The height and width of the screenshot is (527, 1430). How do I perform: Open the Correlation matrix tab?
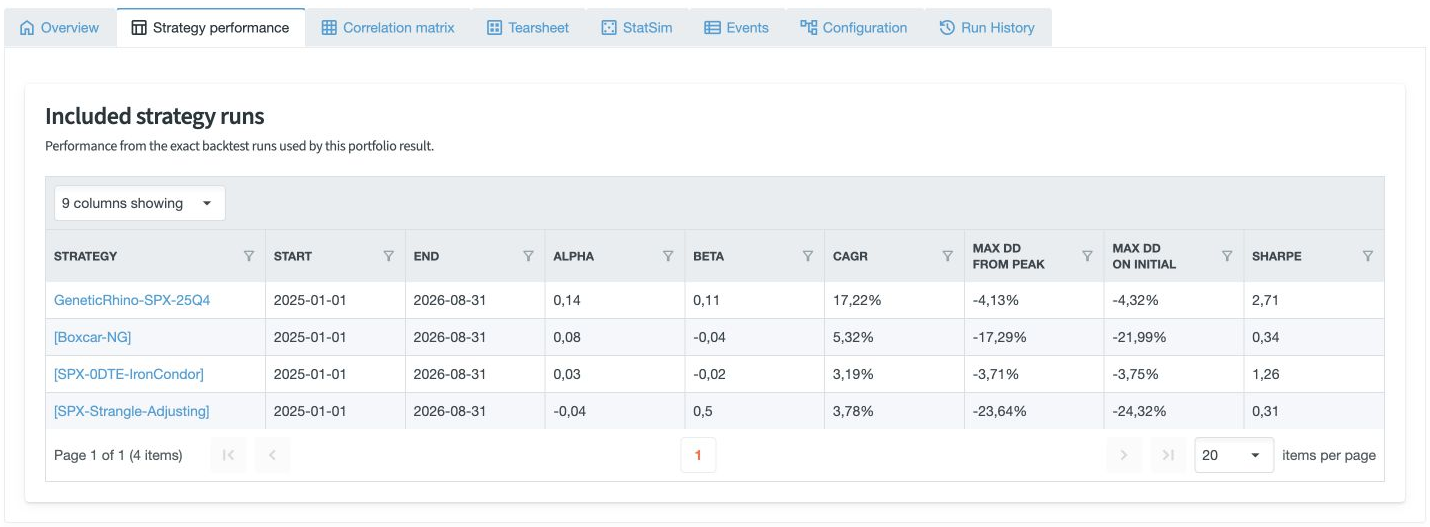click(388, 28)
